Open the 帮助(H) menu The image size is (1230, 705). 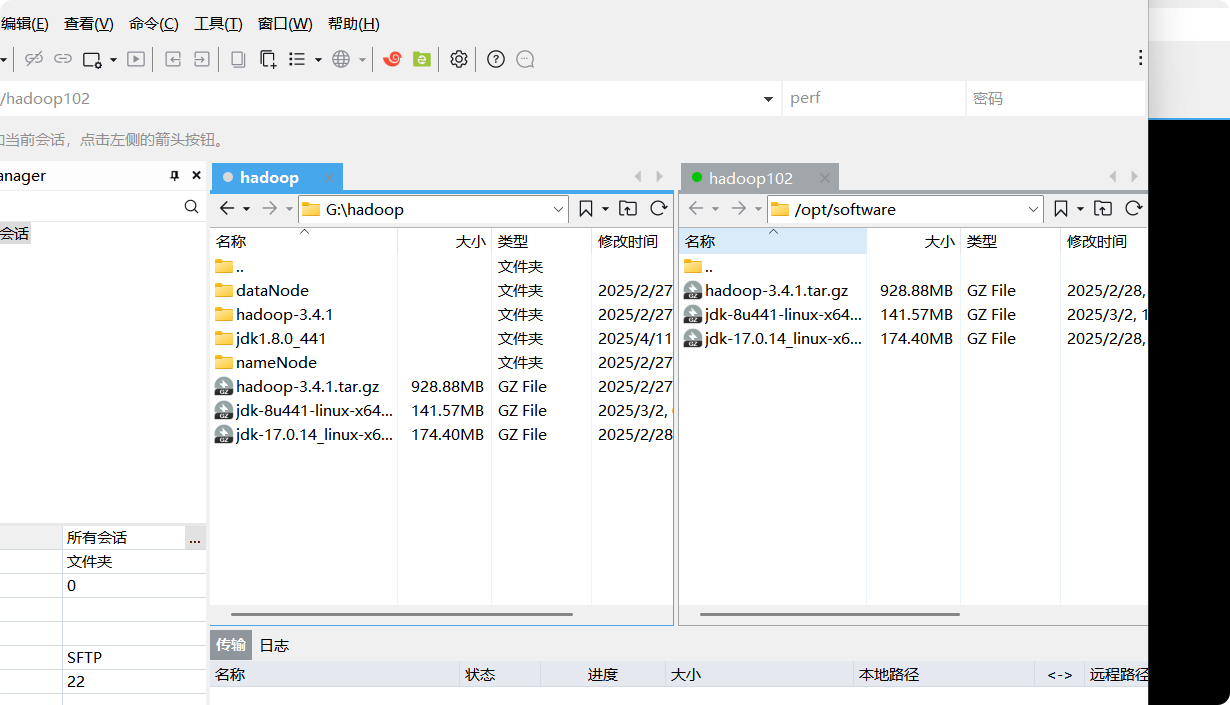(x=354, y=24)
